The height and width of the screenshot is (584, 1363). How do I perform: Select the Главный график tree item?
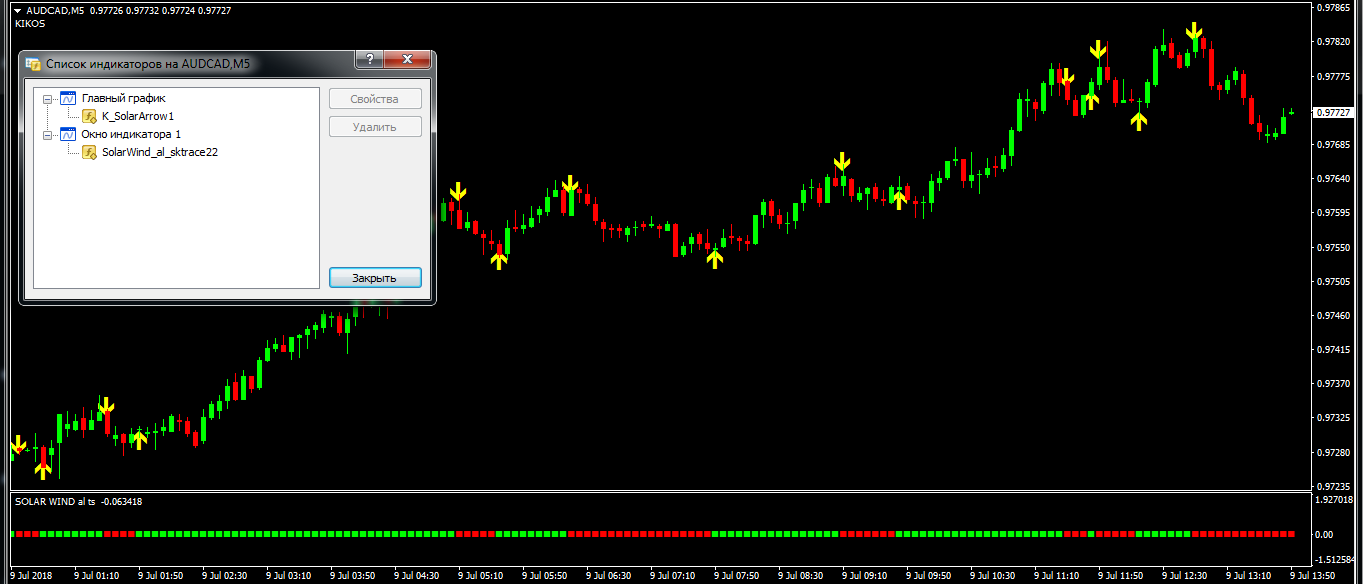pos(123,99)
